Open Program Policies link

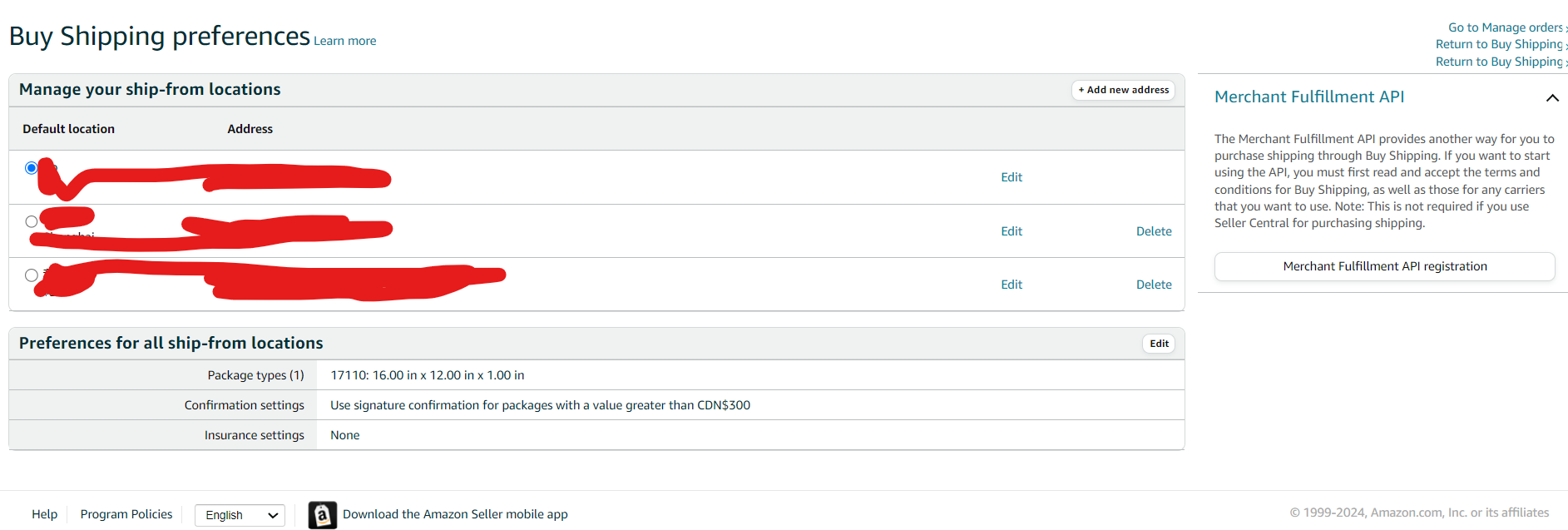pyautogui.click(x=126, y=514)
